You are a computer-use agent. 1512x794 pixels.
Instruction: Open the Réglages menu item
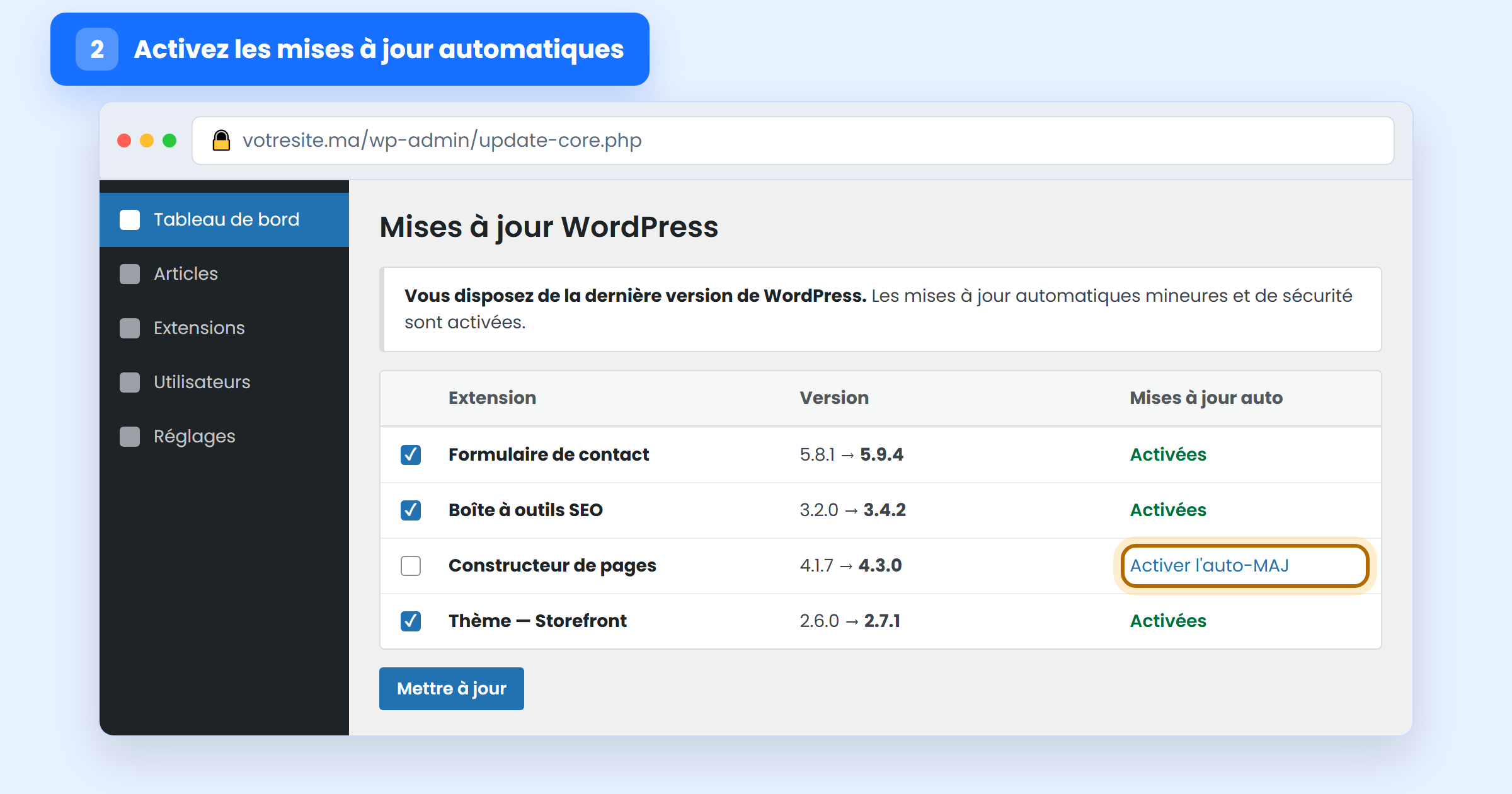[x=224, y=437]
